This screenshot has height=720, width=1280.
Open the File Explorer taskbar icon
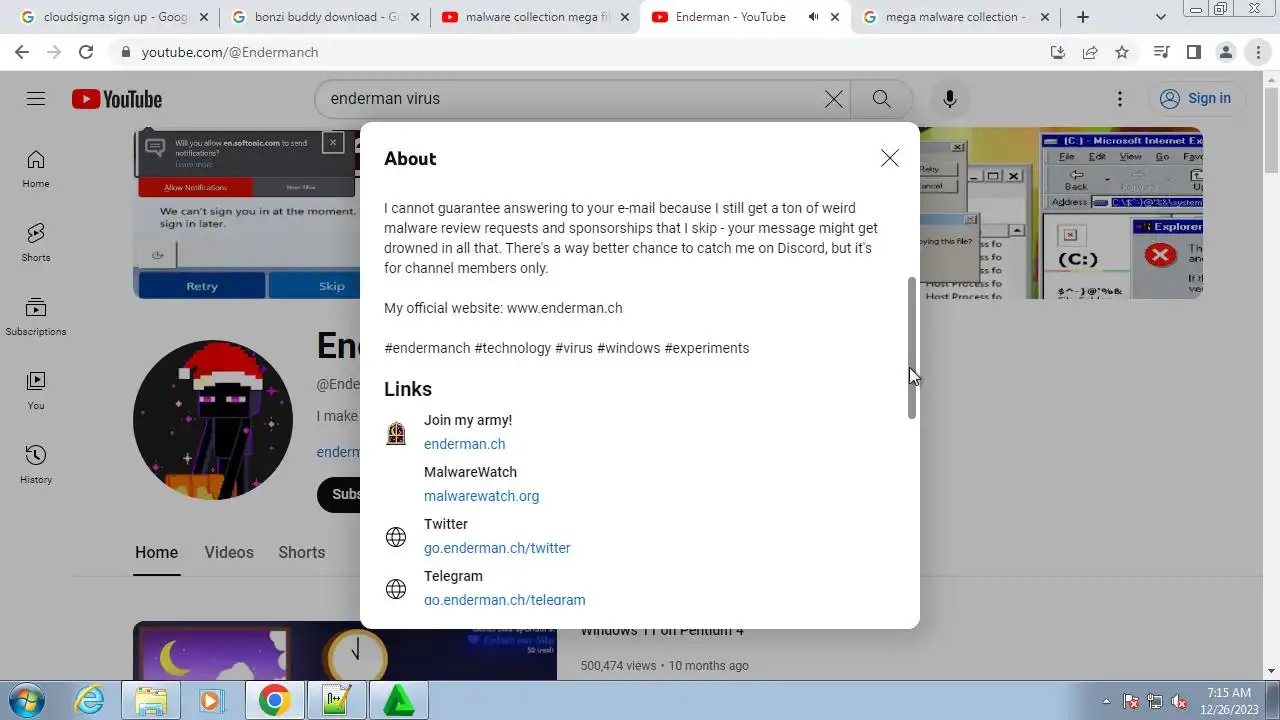[151, 700]
